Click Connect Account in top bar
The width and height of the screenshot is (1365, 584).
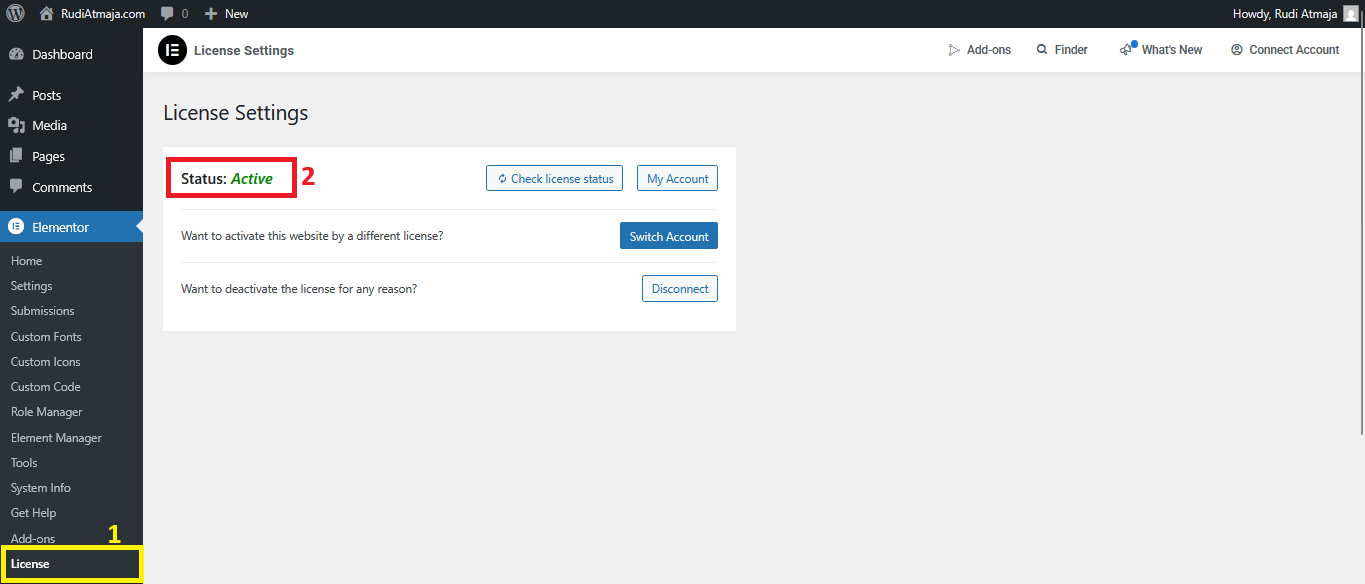(1285, 50)
